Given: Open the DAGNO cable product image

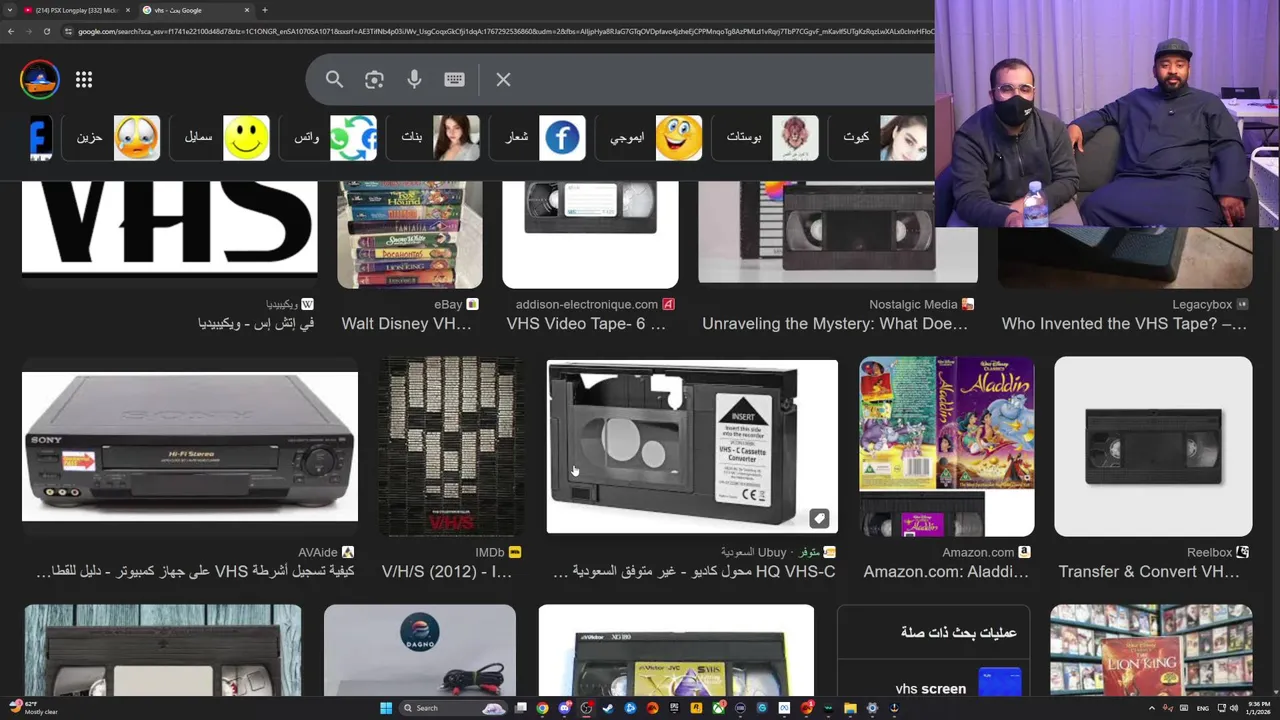Looking at the screenshot, I should 420,650.
